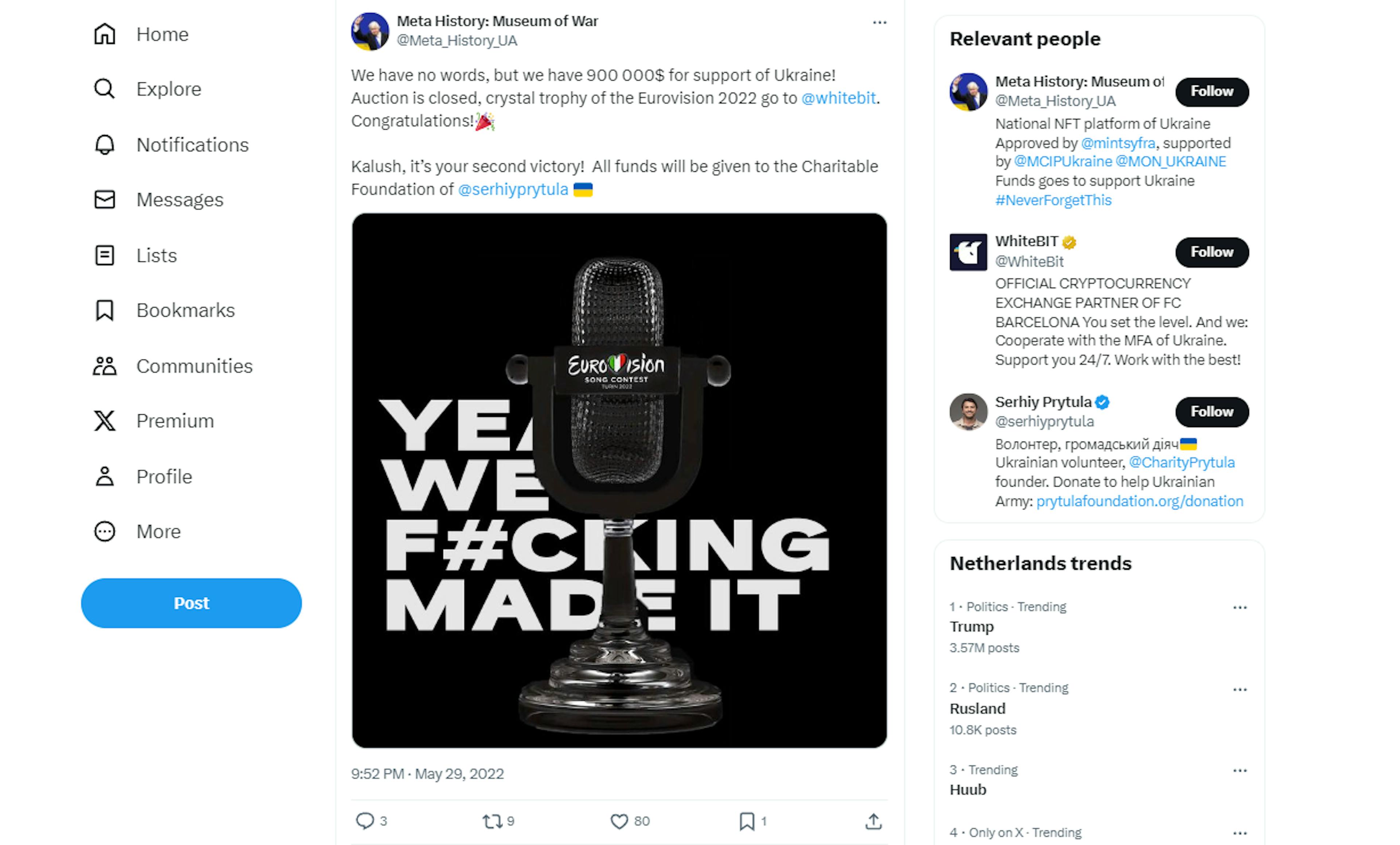Click the prytulafoundation.org/donation link
Screen dimensions: 1400x845
(1139, 501)
